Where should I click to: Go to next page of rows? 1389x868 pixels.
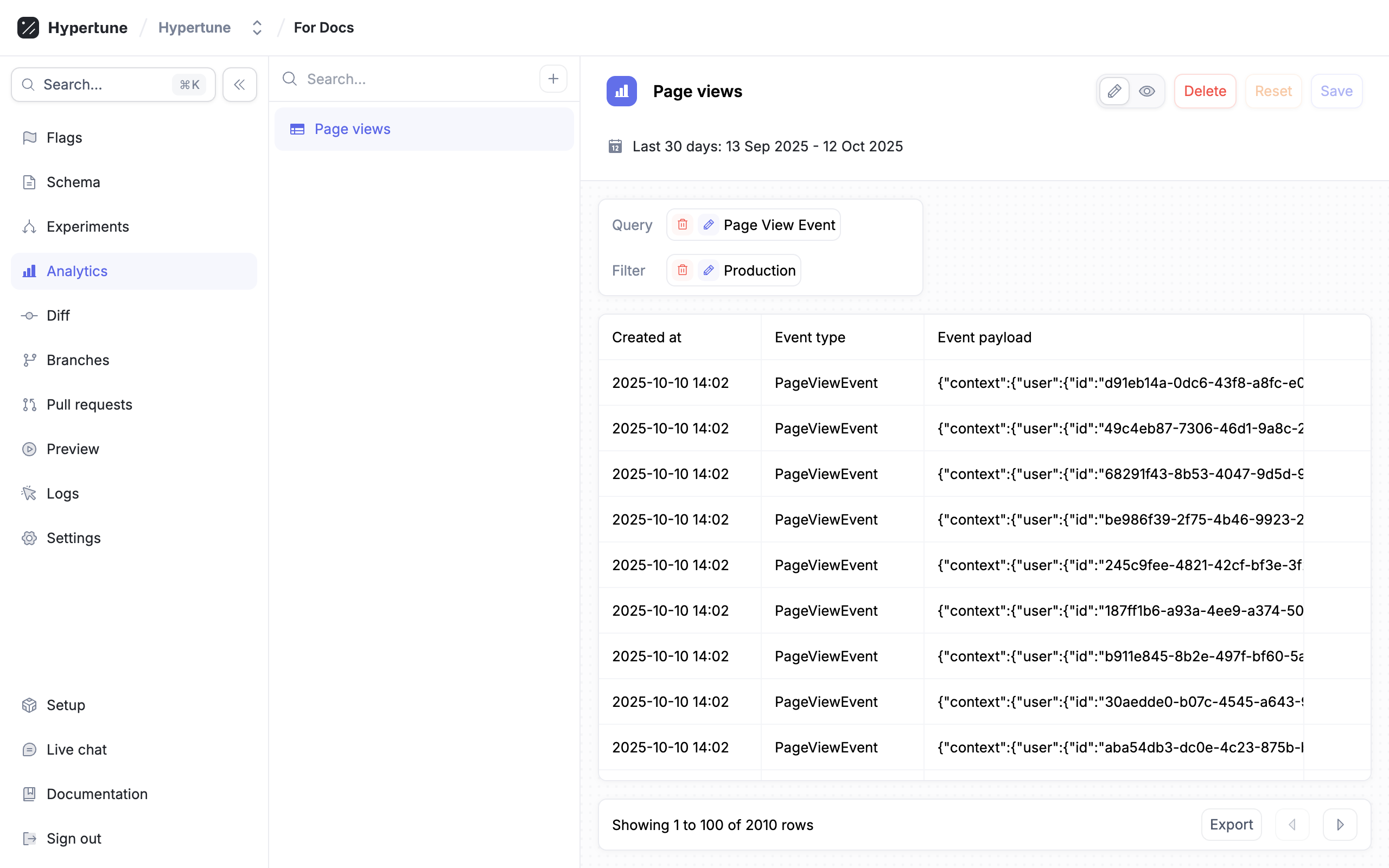(1340, 825)
